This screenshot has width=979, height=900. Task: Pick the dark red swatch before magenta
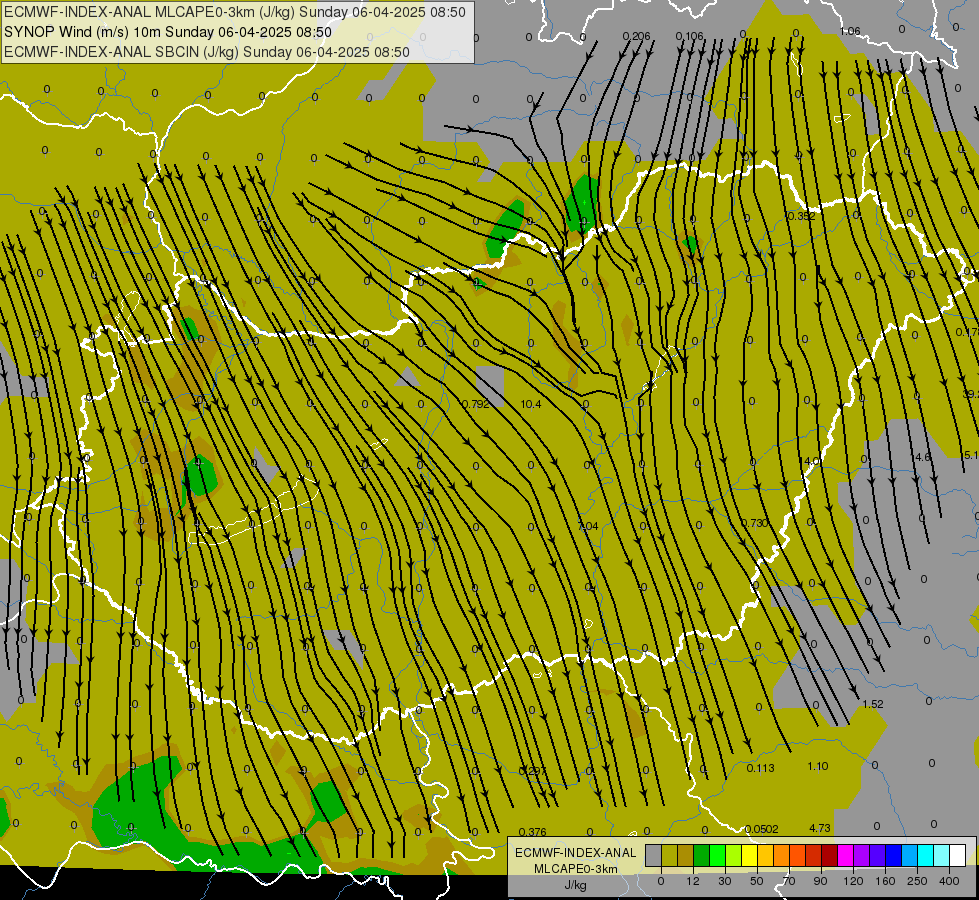[x=830, y=855]
